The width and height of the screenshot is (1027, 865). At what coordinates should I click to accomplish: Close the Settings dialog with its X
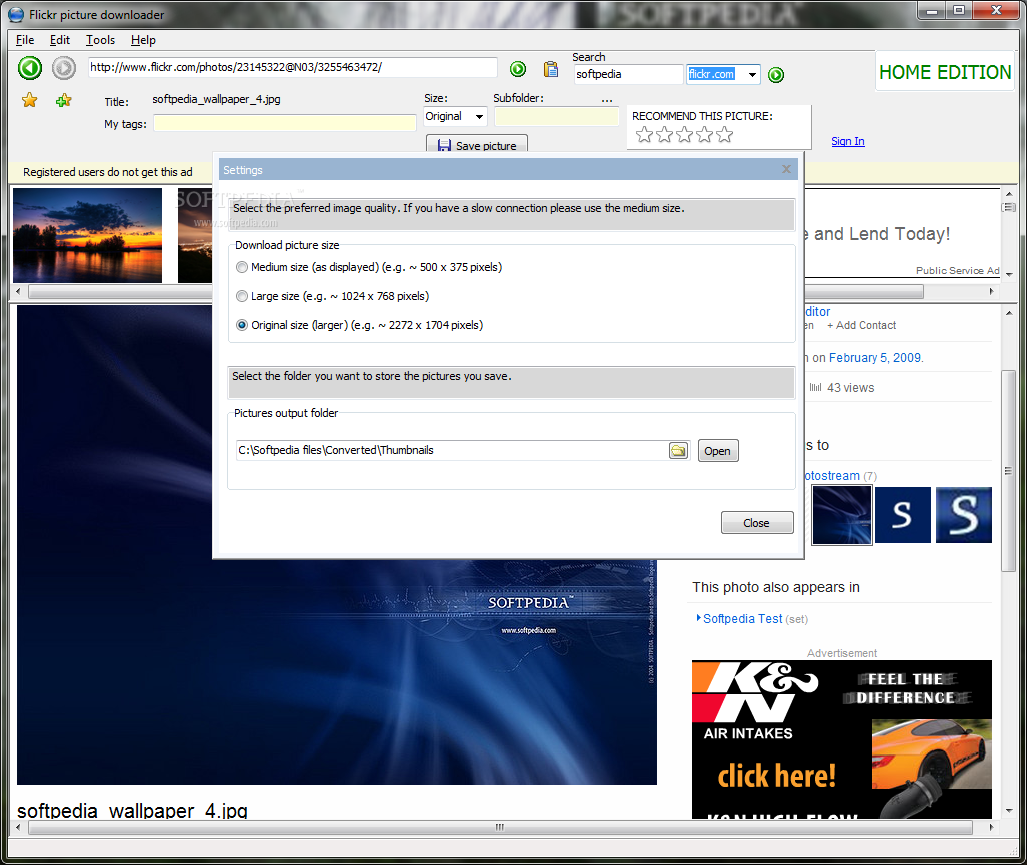coord(786,170)
